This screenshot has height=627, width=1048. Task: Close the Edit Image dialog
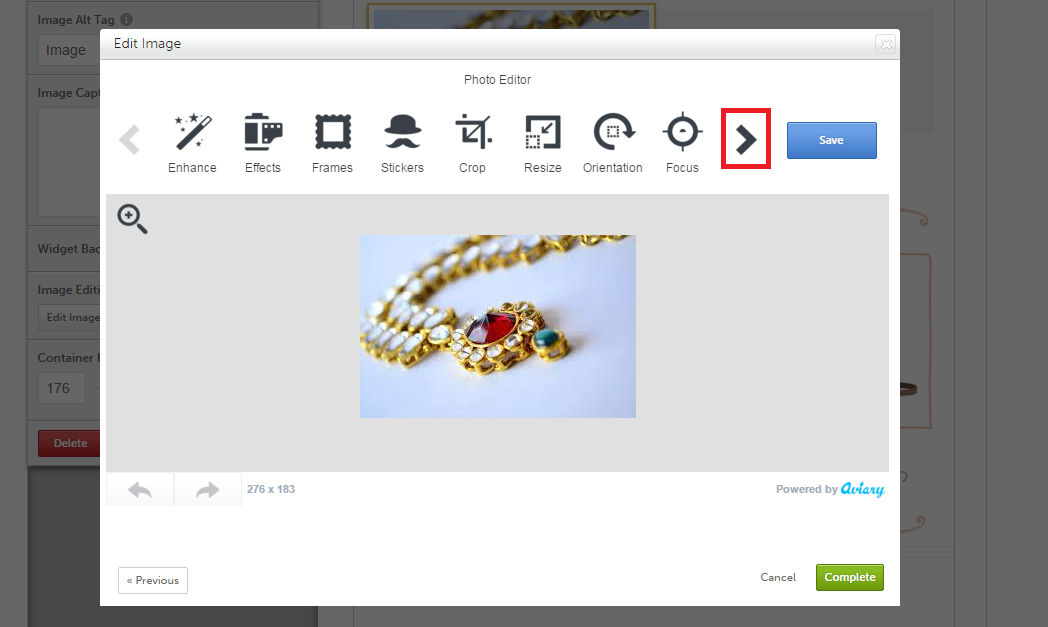pos(885,44)
